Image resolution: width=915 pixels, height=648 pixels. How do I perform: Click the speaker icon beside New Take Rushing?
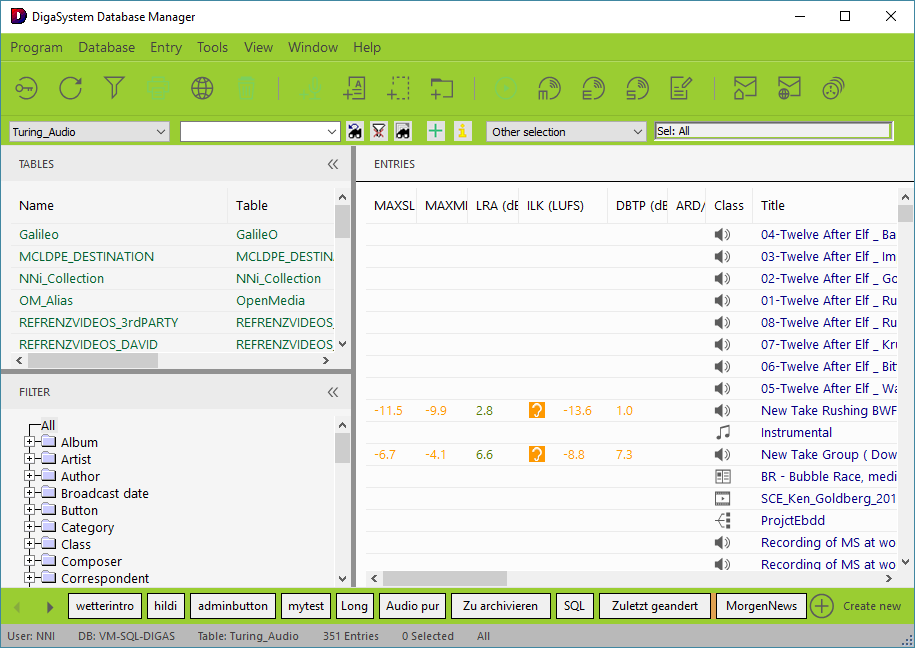tap(721, 410)
